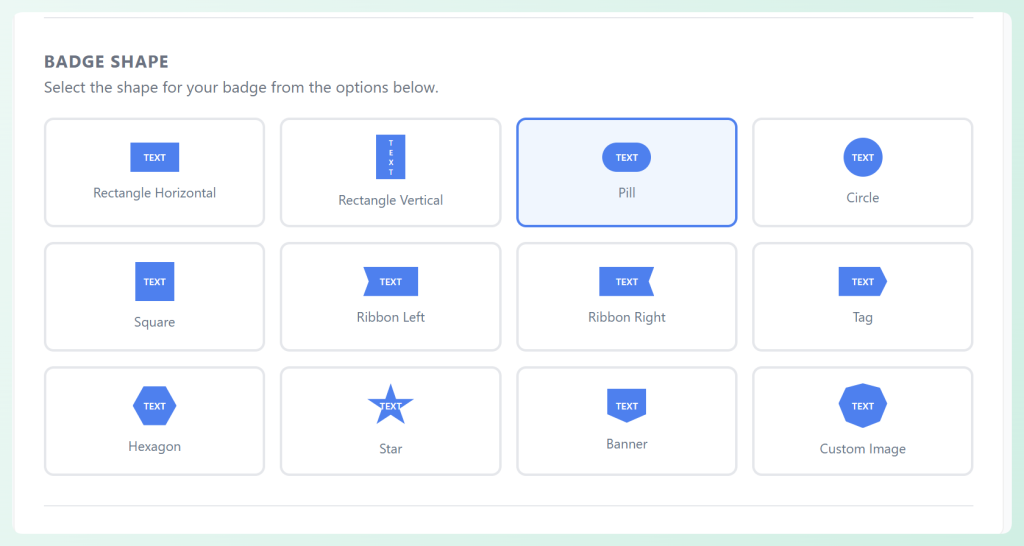The height and width of the screenshot is (546, 1024).
Task: Click the hexagon badge shape icon
Action: [x=154, y=406]
